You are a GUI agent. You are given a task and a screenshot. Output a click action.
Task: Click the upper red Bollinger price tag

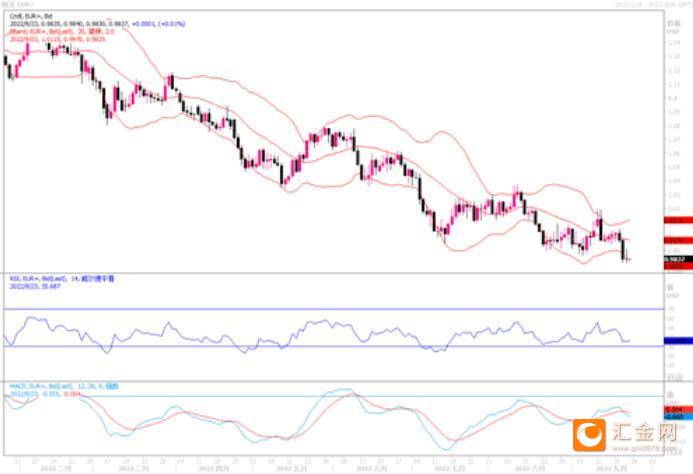coord(678,220)
